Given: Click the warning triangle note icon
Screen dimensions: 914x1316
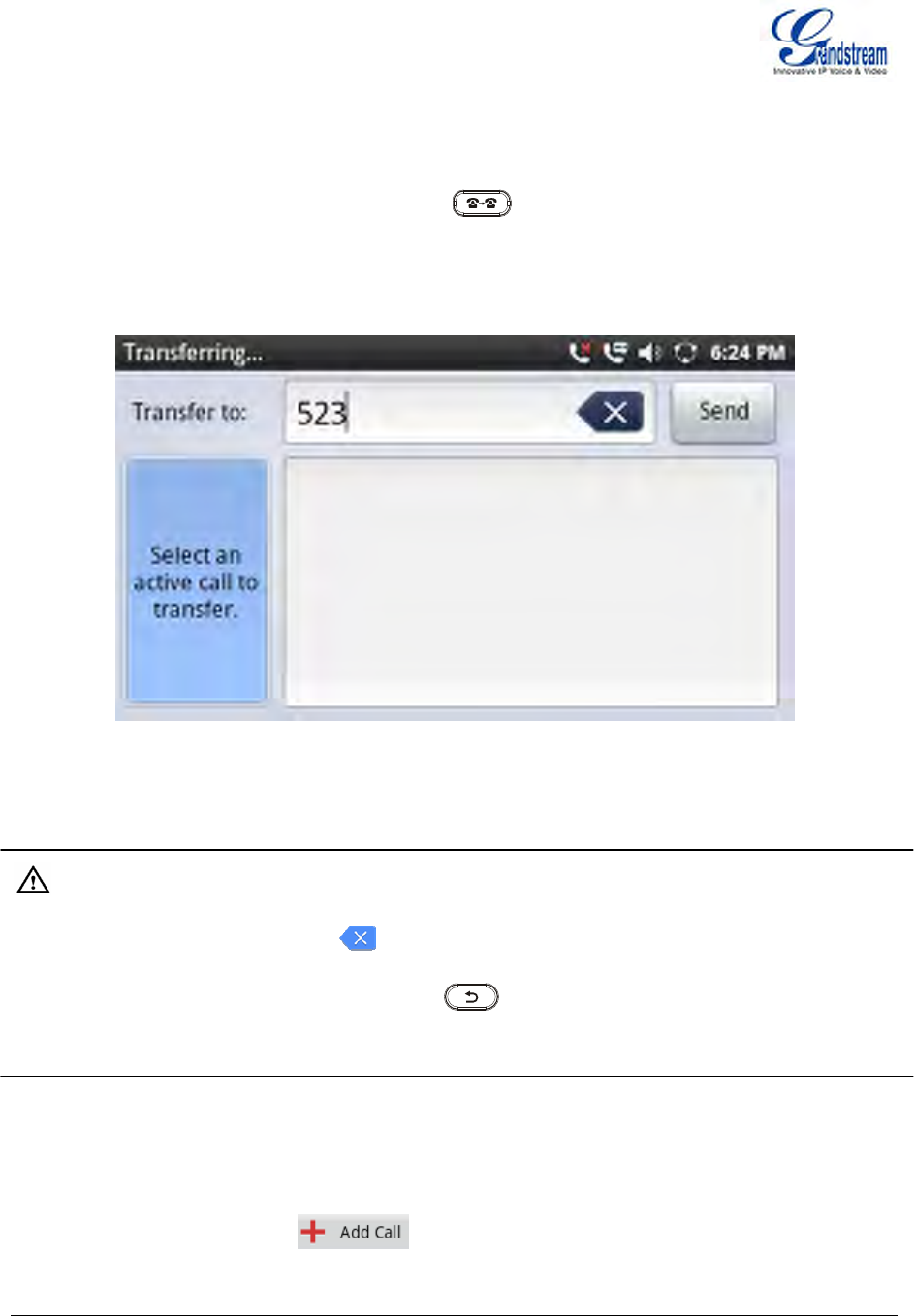Looking at the screenshot, I should 33,880.
